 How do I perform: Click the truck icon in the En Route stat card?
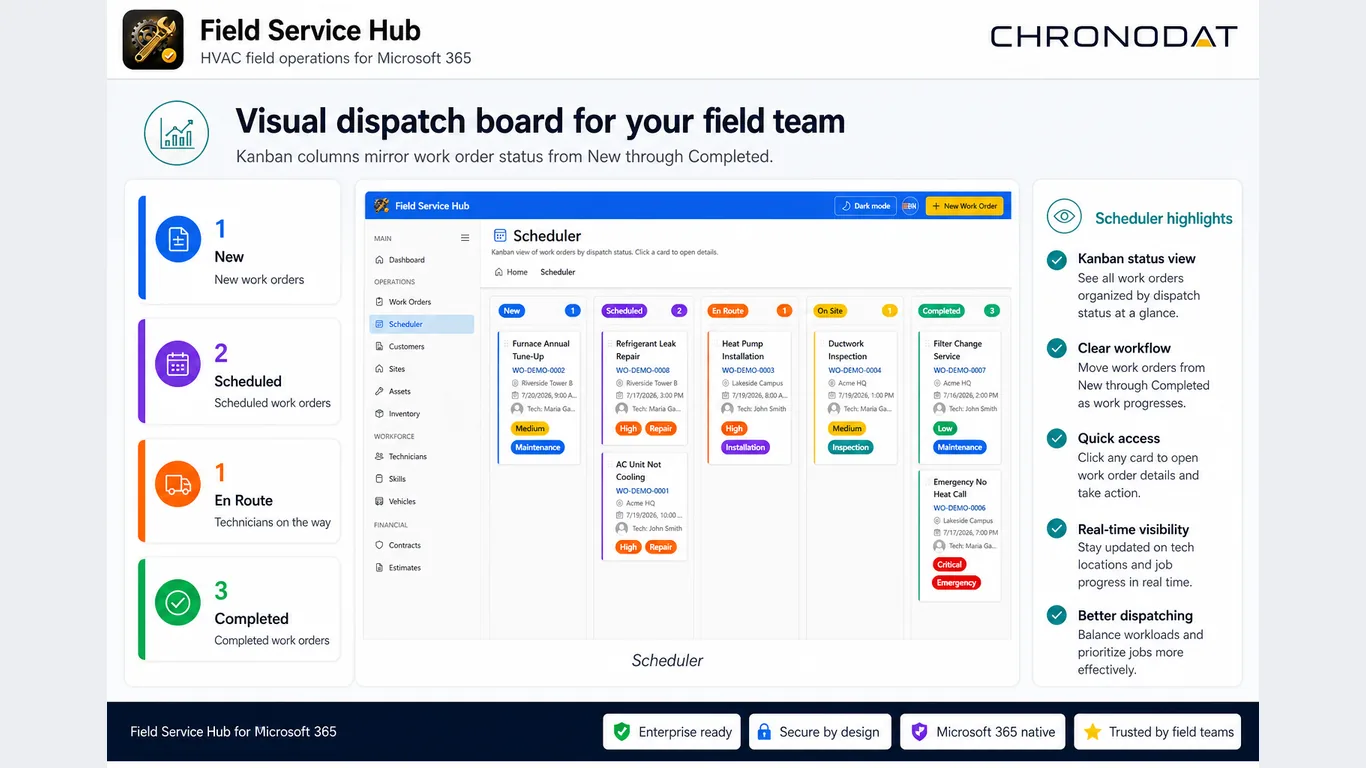tap(178, 484)
